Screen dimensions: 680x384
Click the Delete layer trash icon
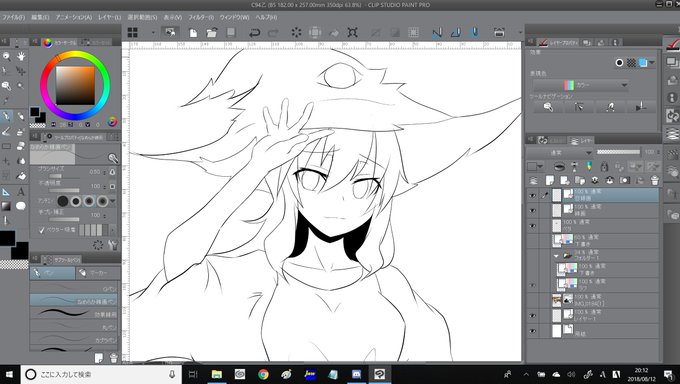tap(655, 180)
